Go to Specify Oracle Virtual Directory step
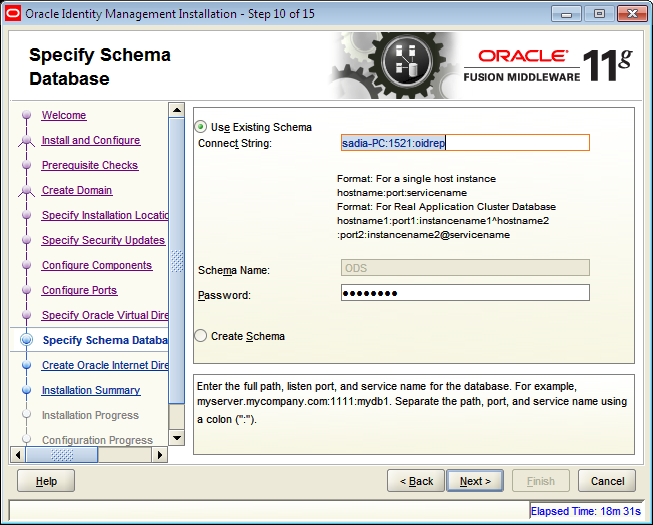 105,315
